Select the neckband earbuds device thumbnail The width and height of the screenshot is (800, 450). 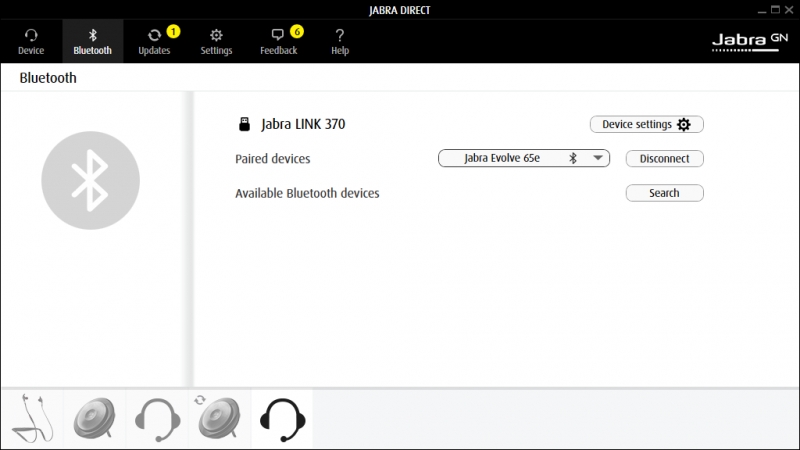tap(32, 419)
